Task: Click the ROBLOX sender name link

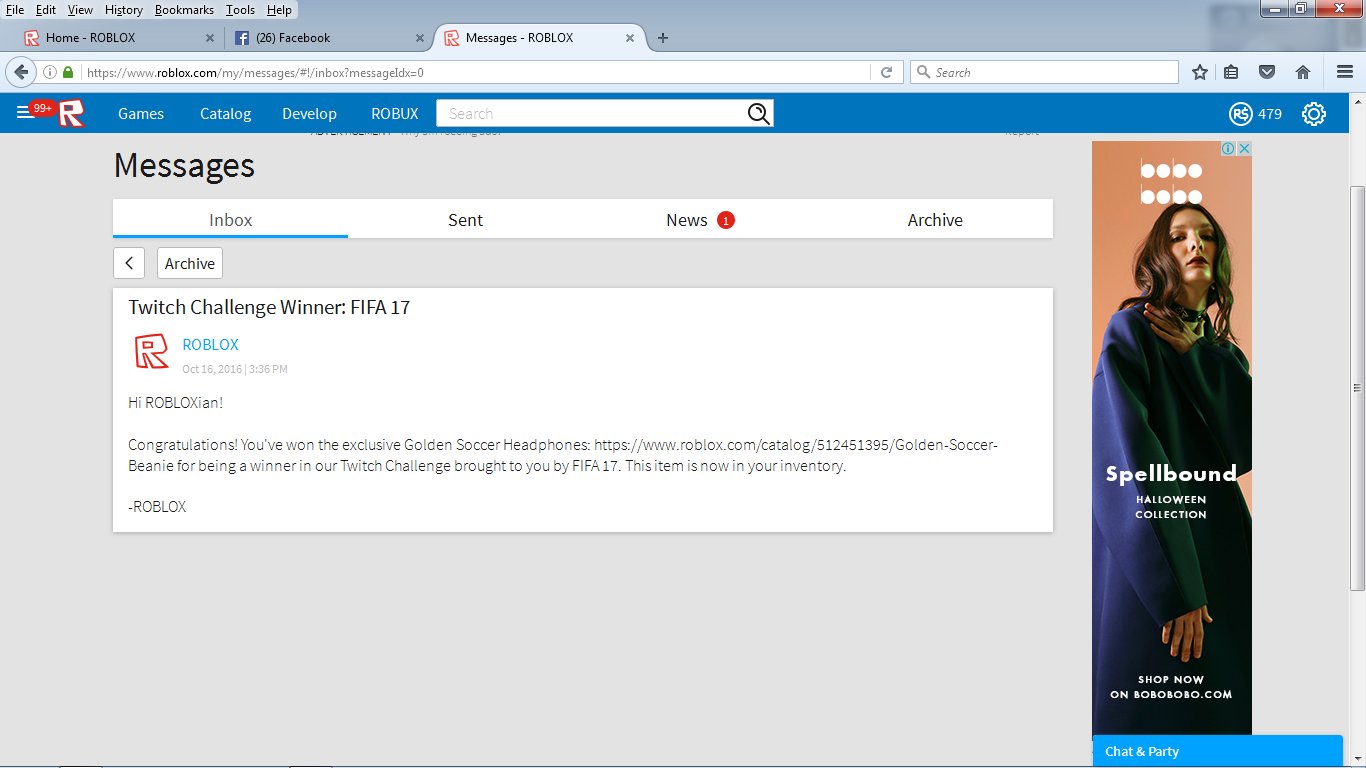Action: click(x=210, y=344)
